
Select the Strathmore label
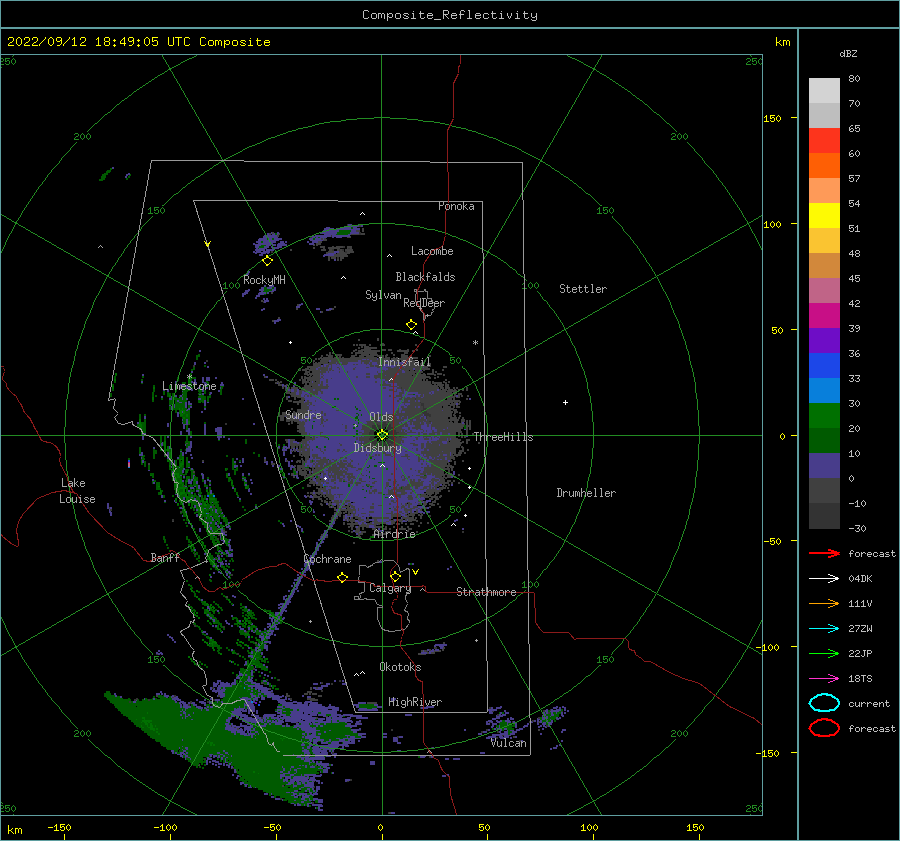click(486, 592)
